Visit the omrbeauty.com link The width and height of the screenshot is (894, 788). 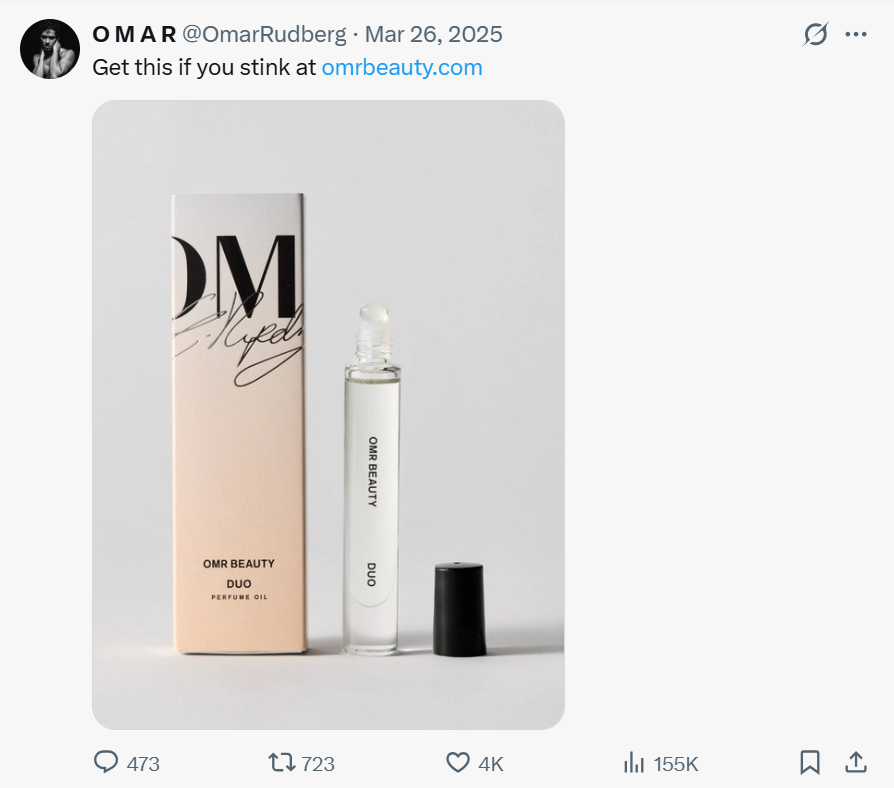[402, 68]
